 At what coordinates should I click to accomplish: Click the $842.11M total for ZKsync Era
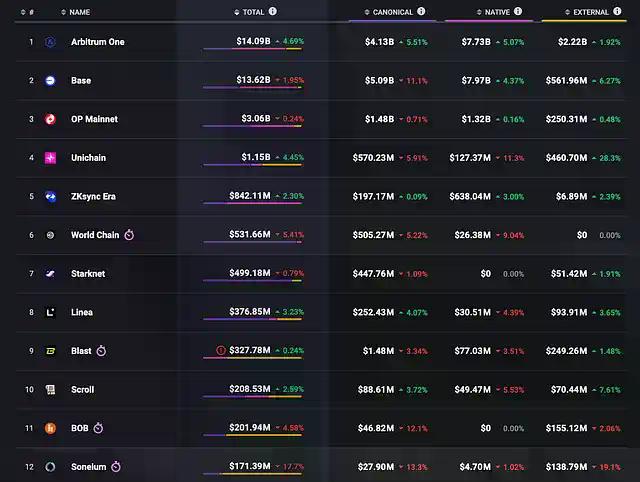click(x=249, y=196)
